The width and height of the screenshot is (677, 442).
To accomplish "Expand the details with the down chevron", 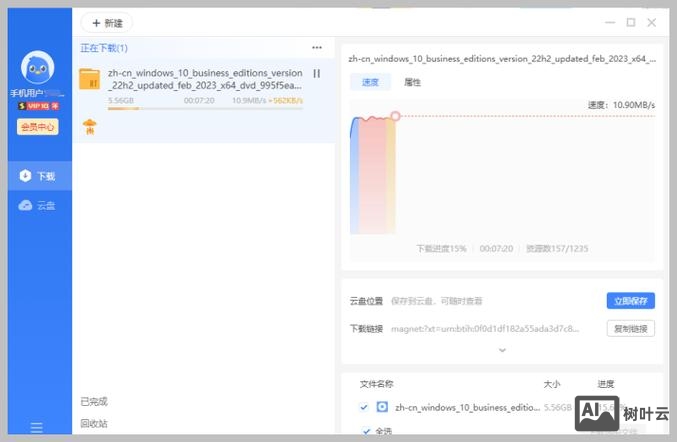I will pos(502,350).
